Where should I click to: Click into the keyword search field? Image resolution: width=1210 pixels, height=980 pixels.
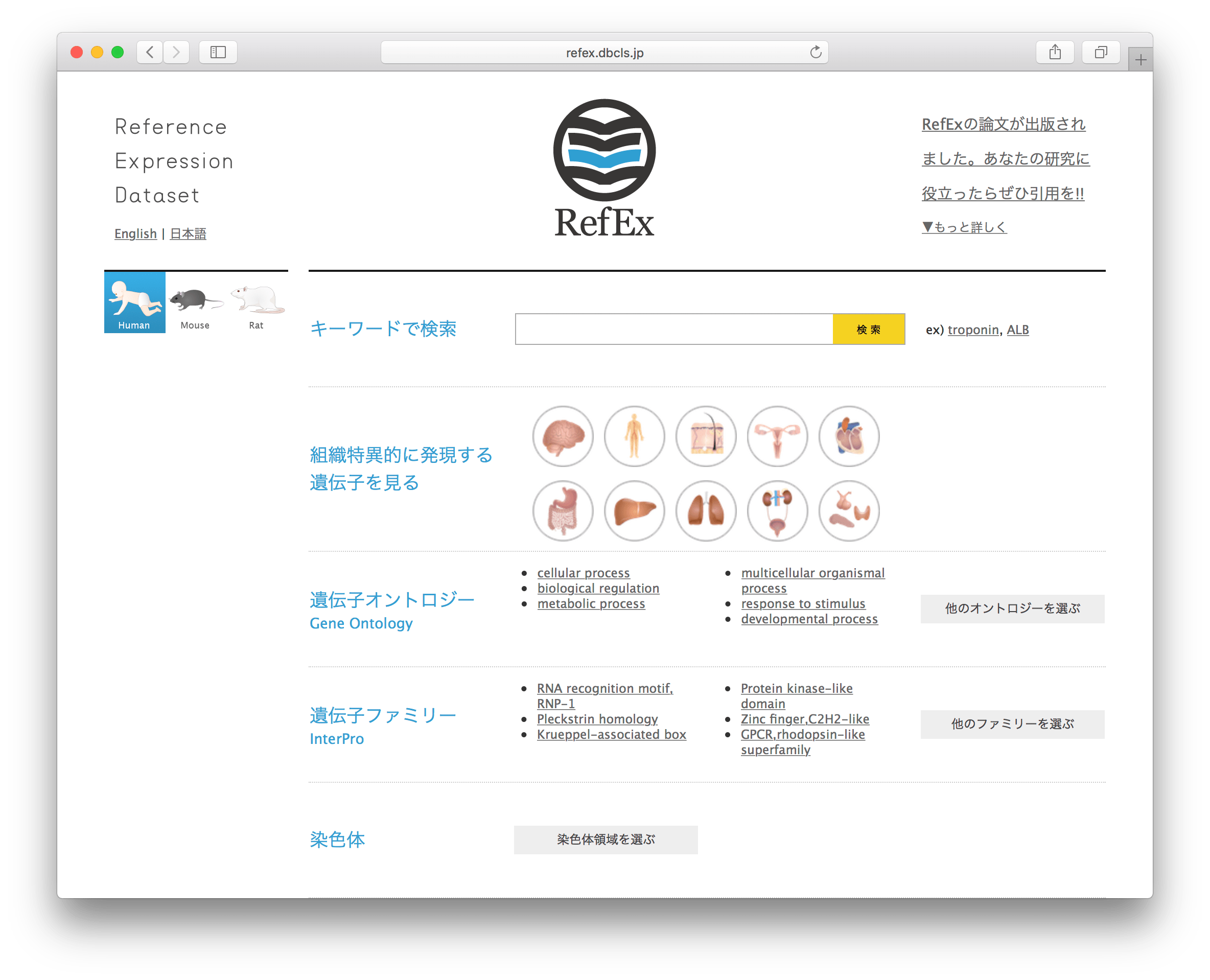coord(673,329)
